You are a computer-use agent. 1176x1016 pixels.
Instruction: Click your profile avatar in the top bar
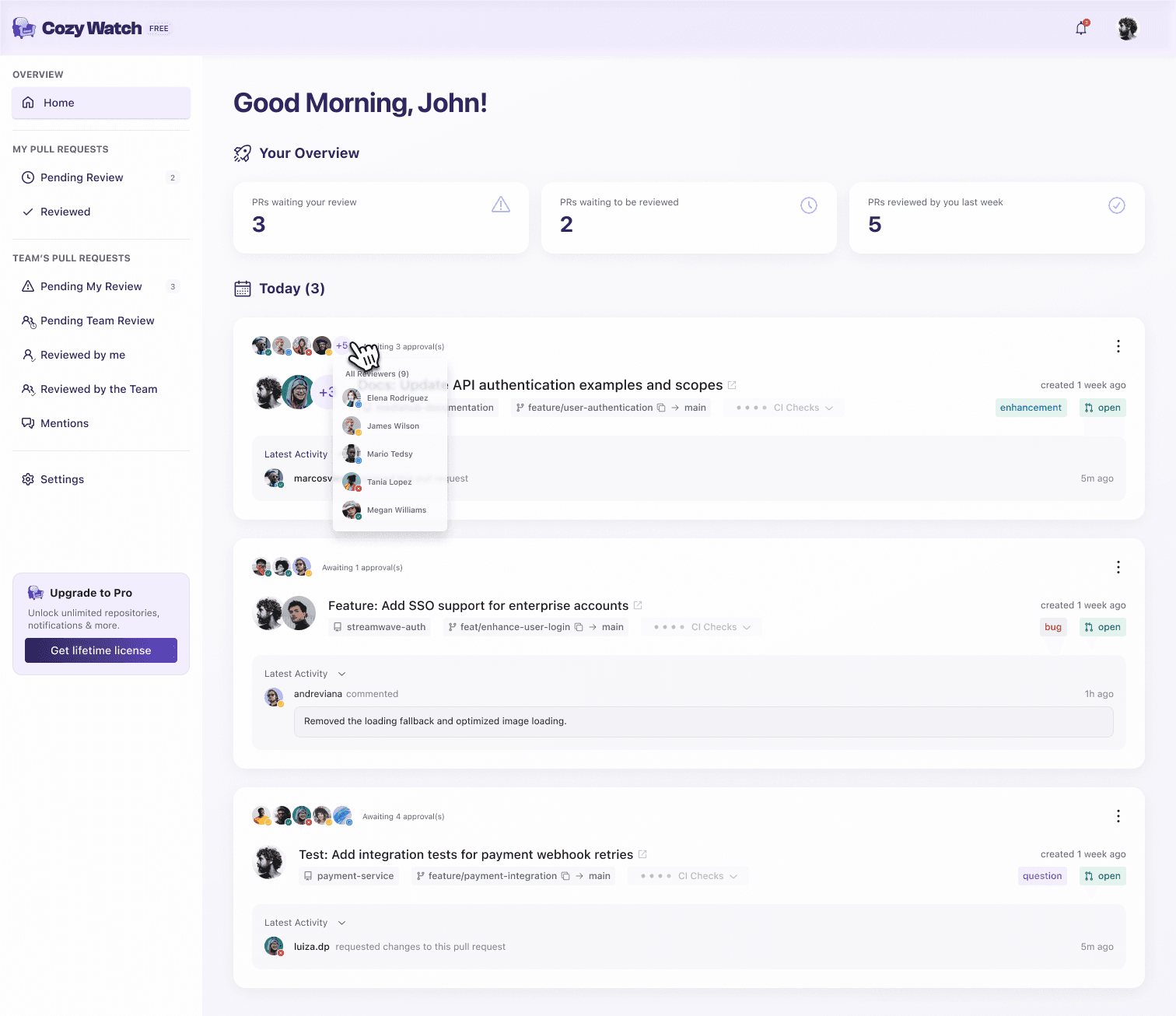1126,27
